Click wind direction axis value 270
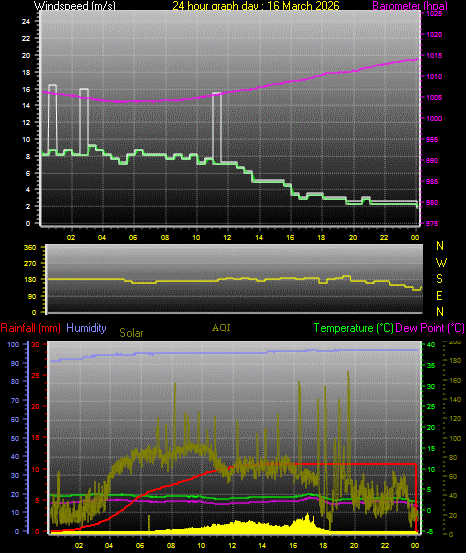The height and width of the screenshot is (553, 466). (x=30, y=263)
